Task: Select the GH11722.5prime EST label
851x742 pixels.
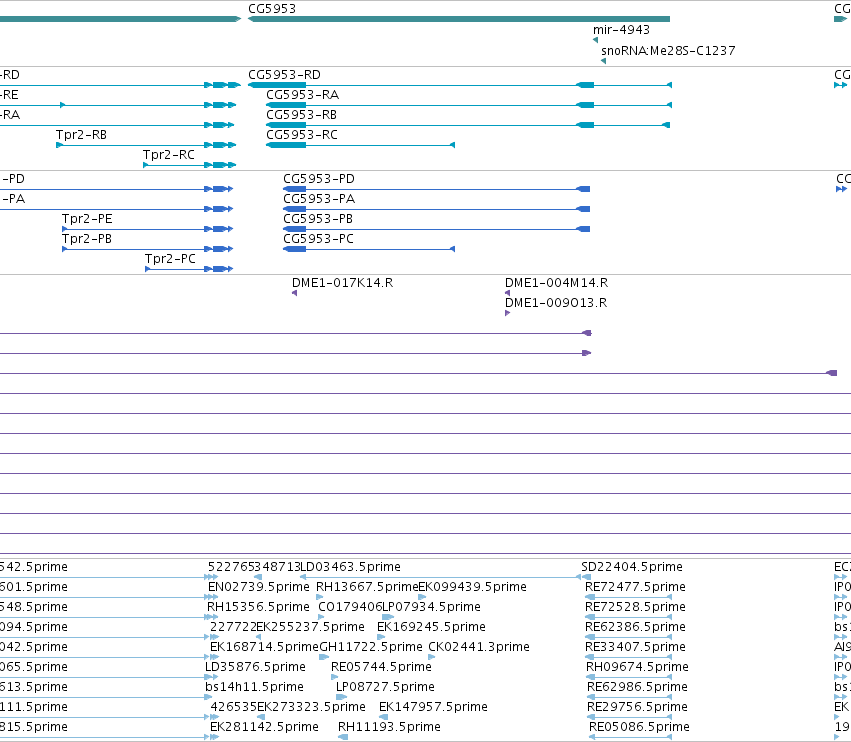Action: 371,647
